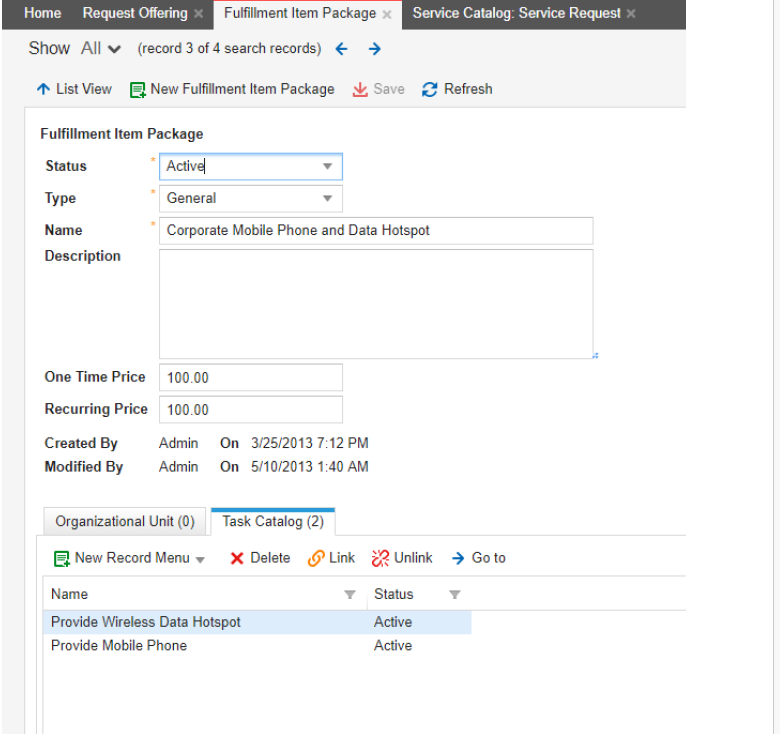Switch to the Request Offering tab
780x734 pixels.
(135, 13)
